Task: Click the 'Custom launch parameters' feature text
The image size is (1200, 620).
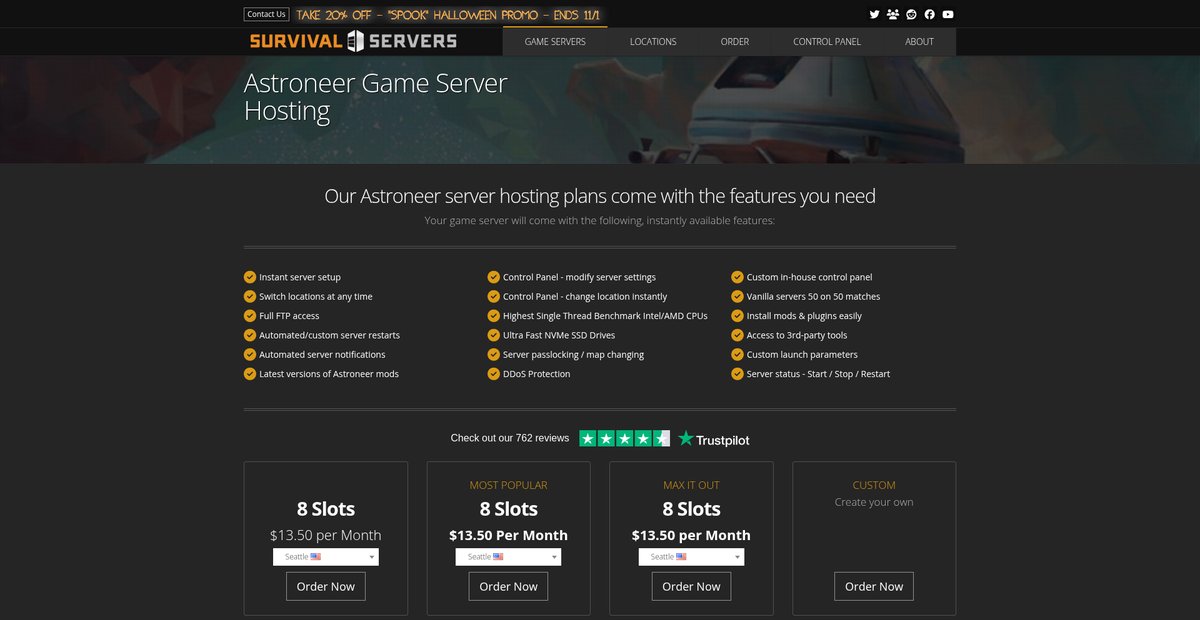Action: point(802,354)
